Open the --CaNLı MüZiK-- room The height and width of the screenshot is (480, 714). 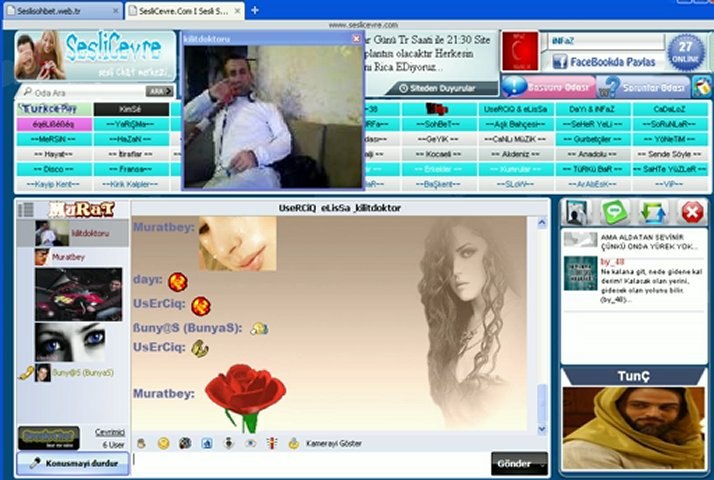pyautogui.click(x=515, y=139)
